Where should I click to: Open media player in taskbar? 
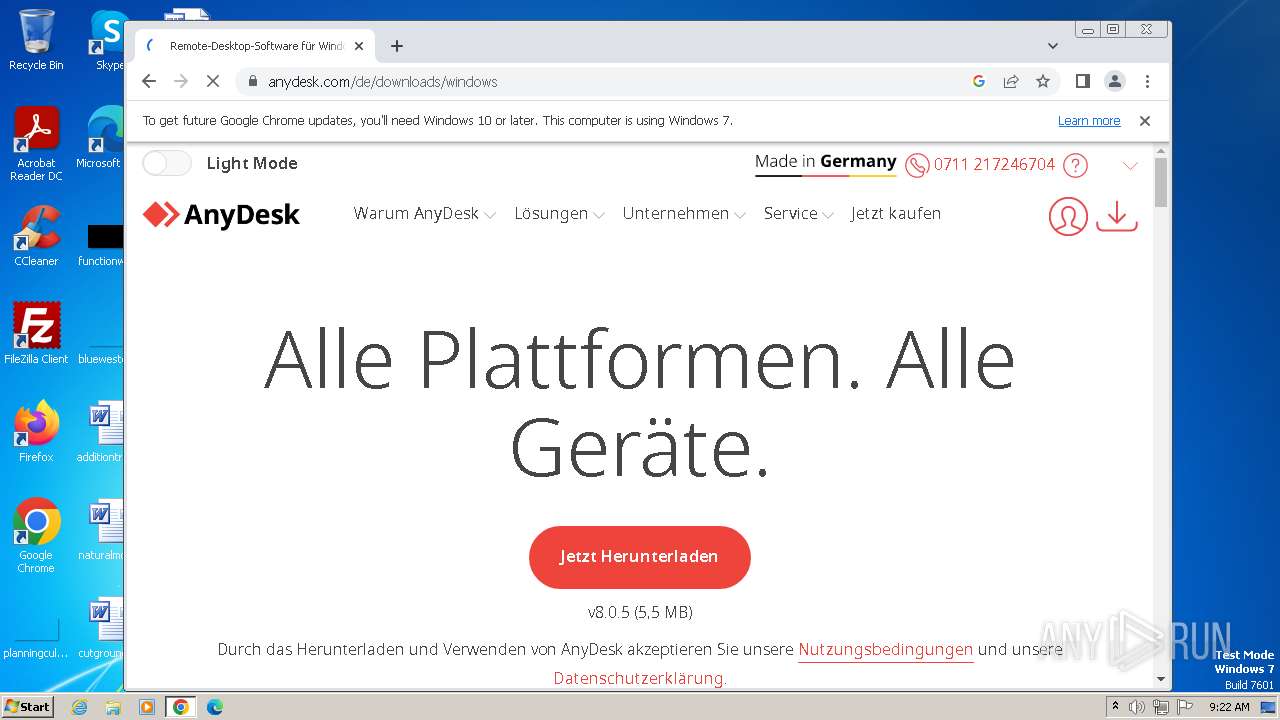click(147, 707)
